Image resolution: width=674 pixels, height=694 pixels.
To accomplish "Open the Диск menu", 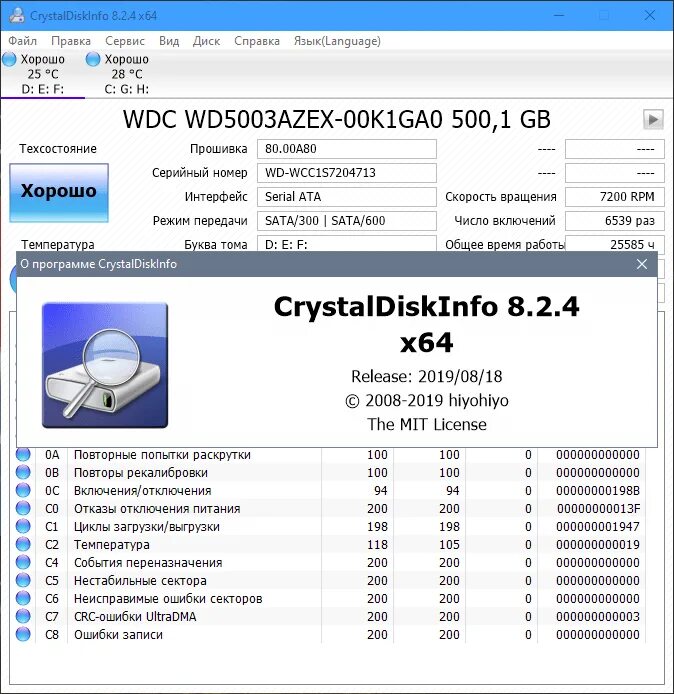I will (206, 41).
